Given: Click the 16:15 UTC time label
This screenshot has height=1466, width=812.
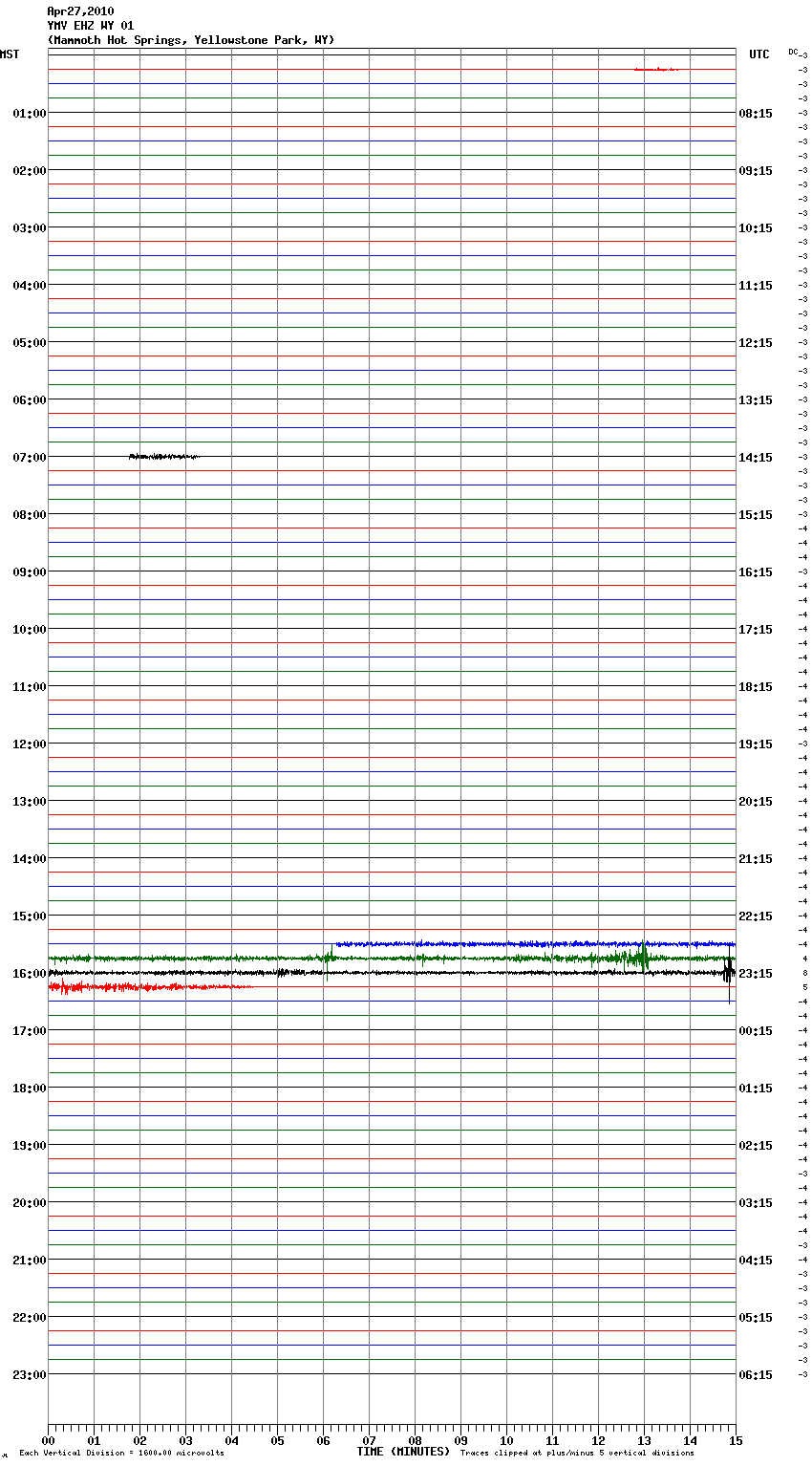Looking at the screenshot, I should click(756, 572).
